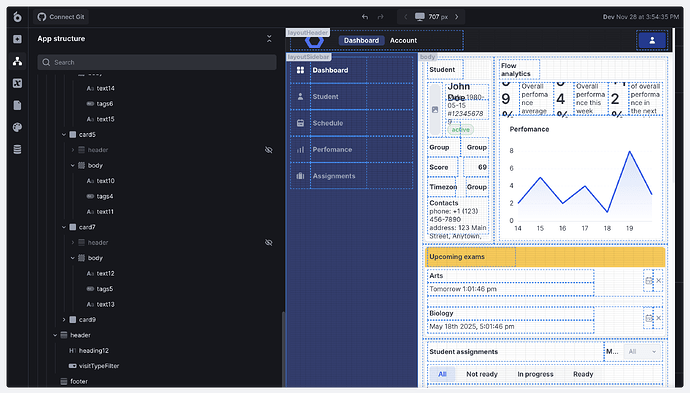The image size is (690, 393).
Task: Select the All filter in assignments
Action: click(x=442, y=374)
